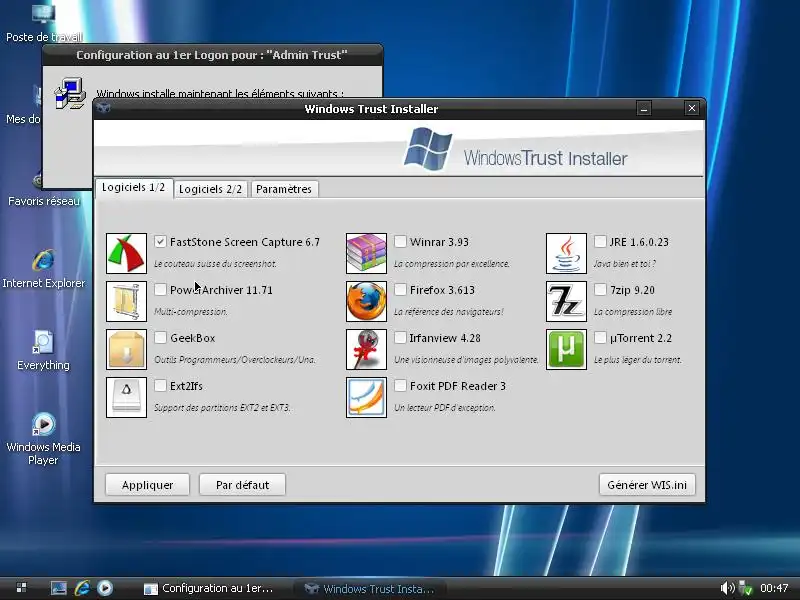The image size is (800, 600).
Task: Close the Windows Trust Installer window
Action: tap(691, 108)
